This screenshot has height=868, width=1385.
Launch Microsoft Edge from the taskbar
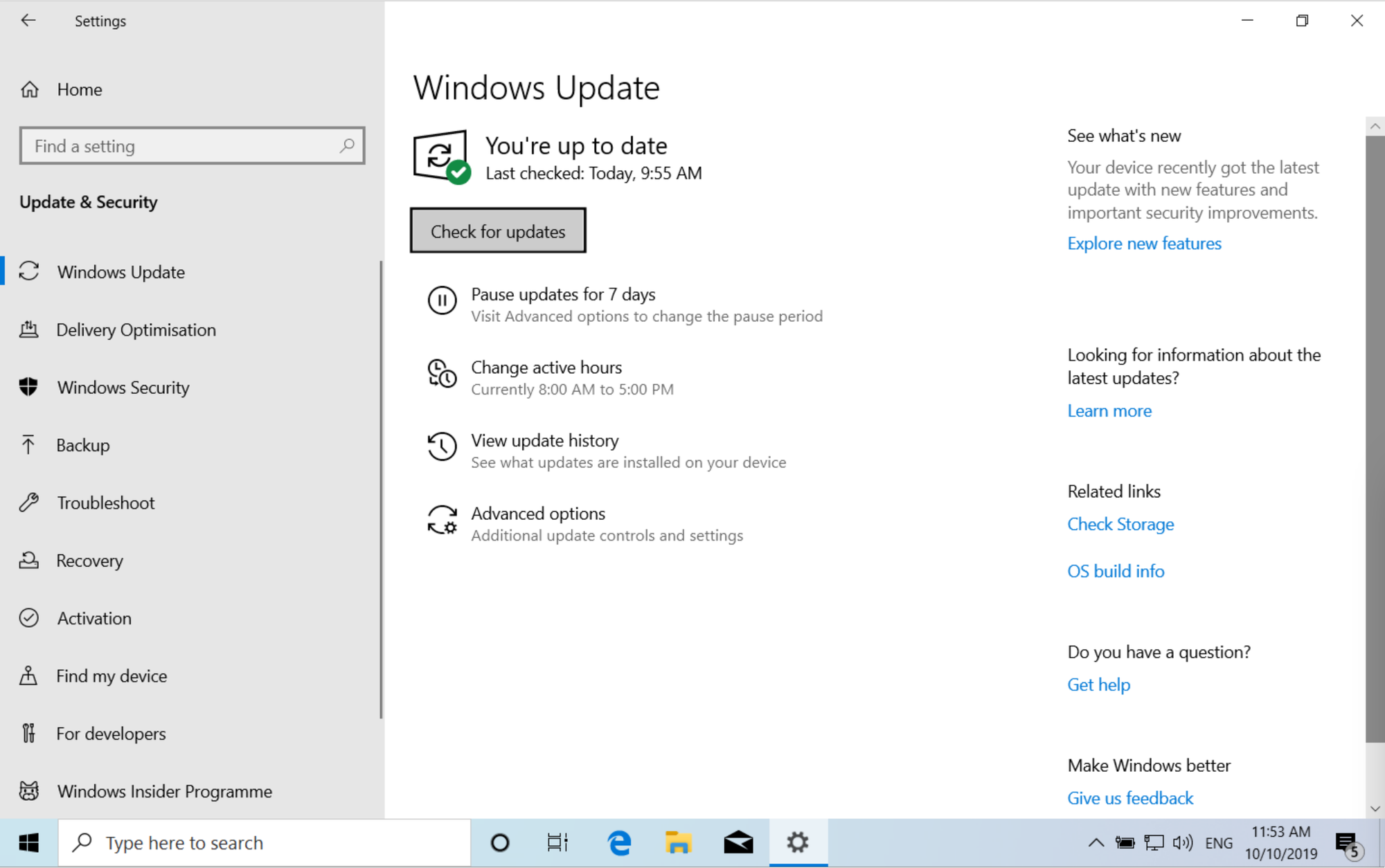click(x=619, y=842)
